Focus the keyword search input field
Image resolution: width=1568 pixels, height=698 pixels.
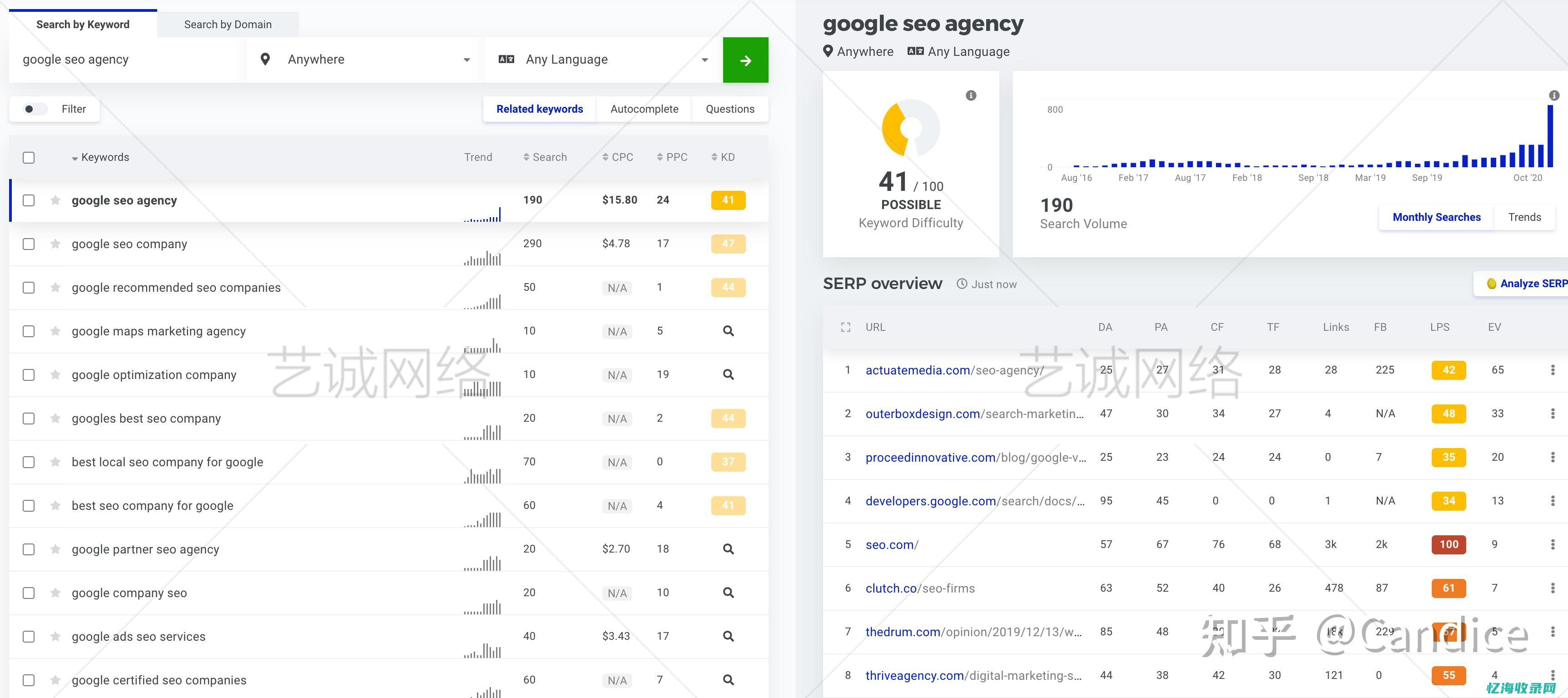click(x=128, y=60)
